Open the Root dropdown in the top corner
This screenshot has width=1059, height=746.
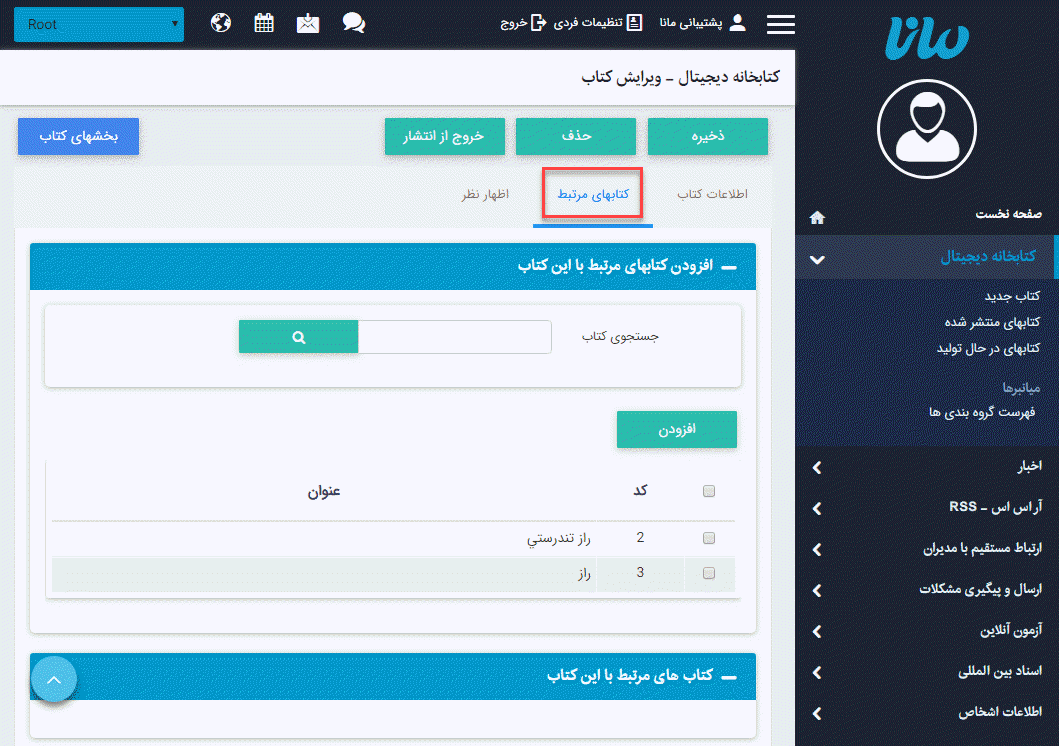point(97,24)
